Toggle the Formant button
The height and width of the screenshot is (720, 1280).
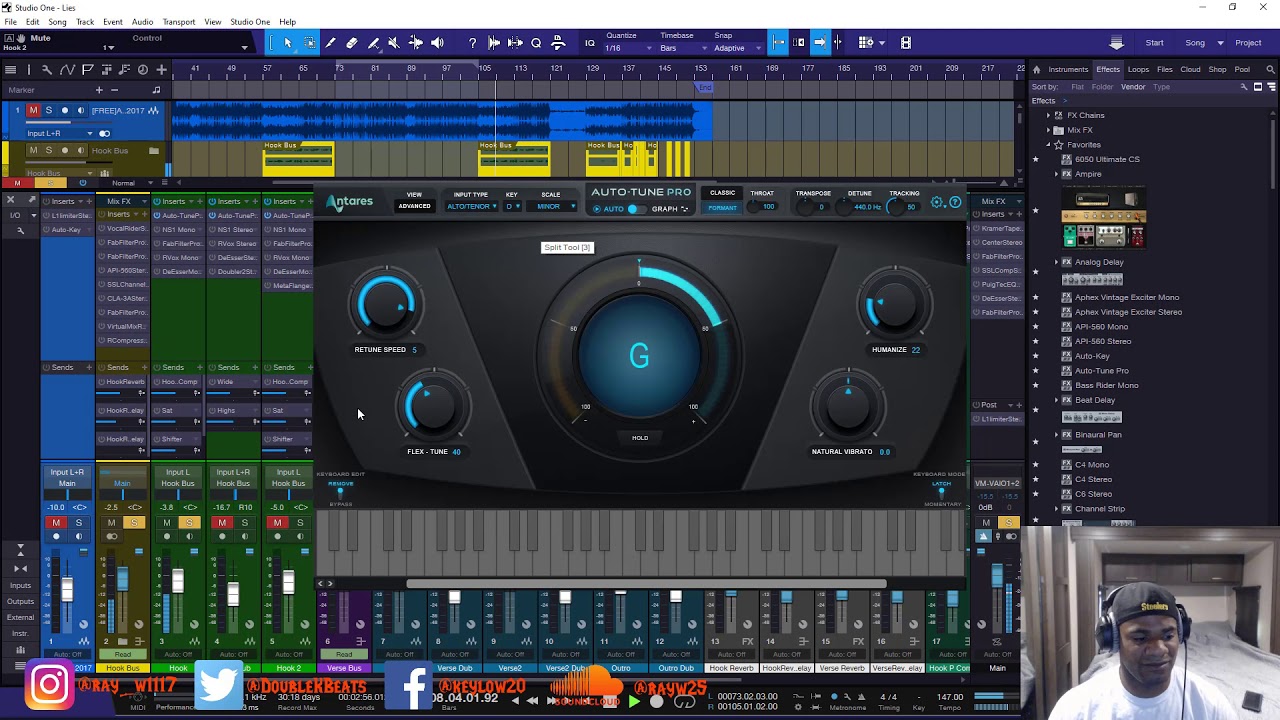(x=722, y=208)
